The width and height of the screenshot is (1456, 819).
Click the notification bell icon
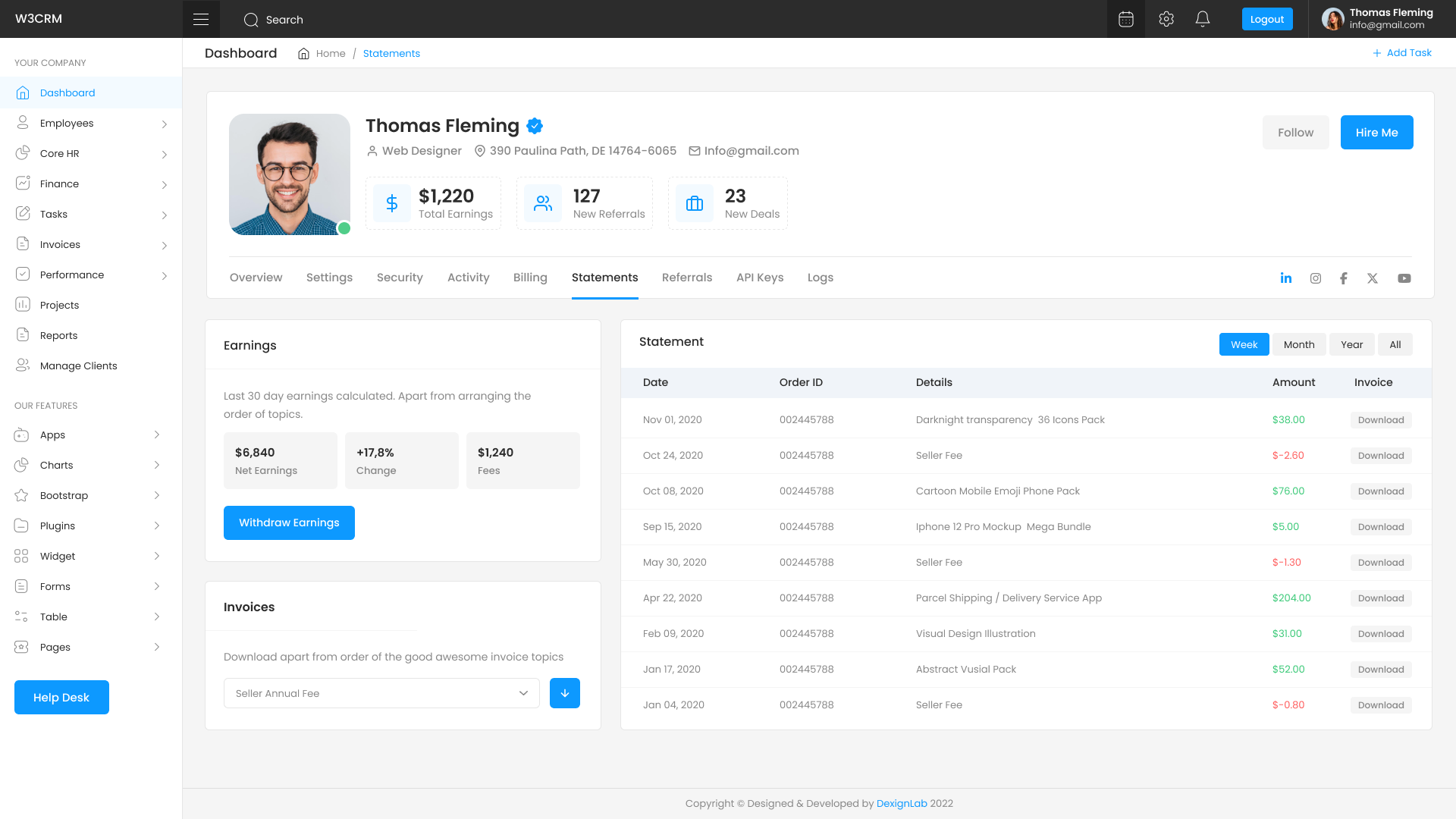click(1203, 19)
